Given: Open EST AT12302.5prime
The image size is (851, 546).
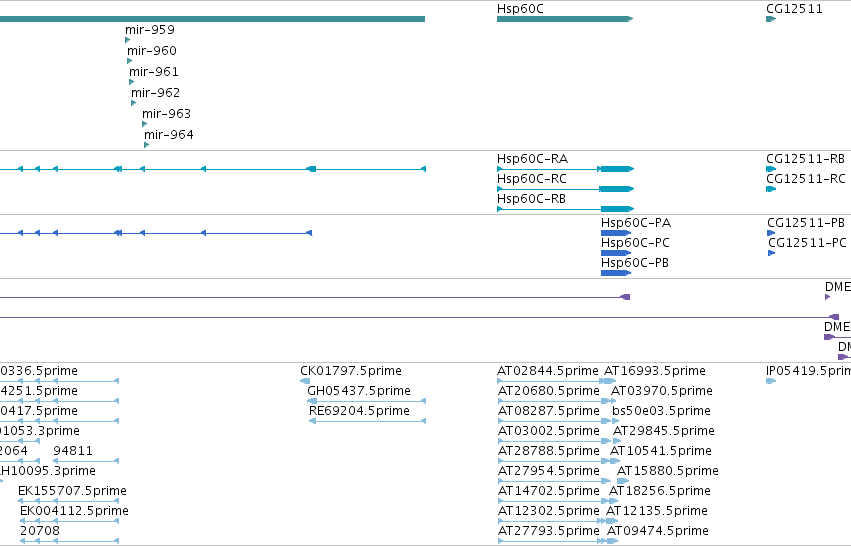Looking at the screenshot, I should (x=549, y=511).
